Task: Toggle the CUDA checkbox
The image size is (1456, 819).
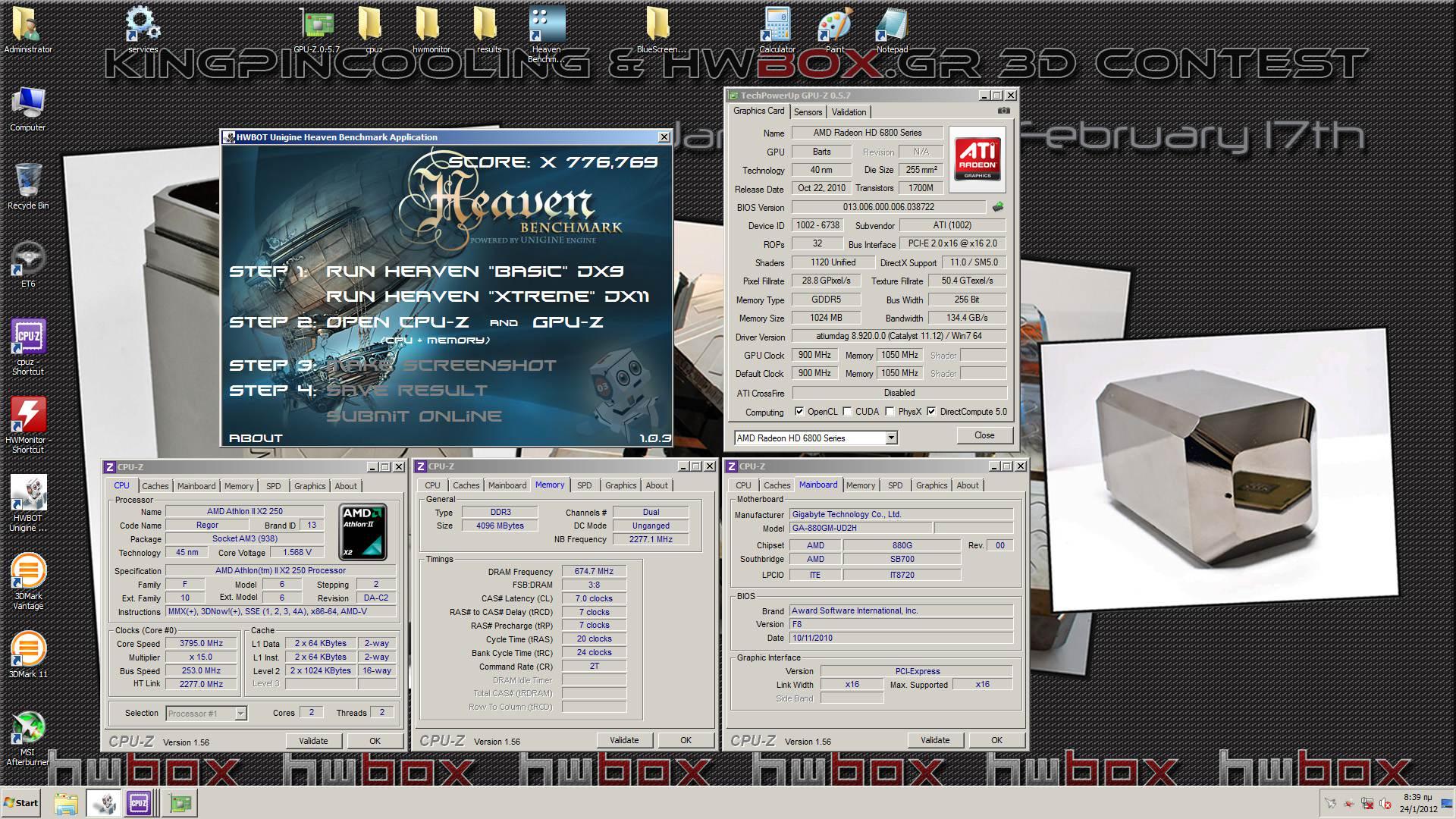Action: (x=847, y=412)
